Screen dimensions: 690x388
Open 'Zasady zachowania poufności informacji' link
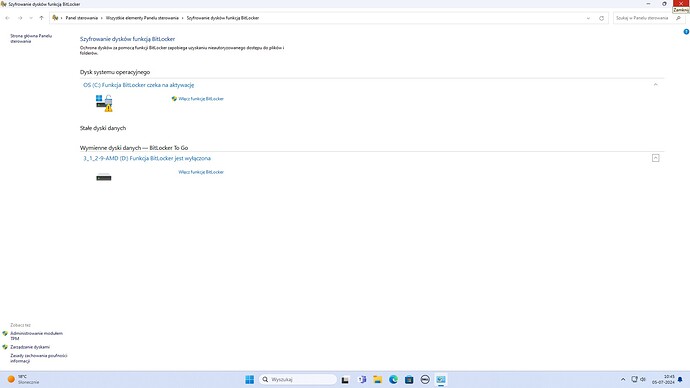point(39,358)
